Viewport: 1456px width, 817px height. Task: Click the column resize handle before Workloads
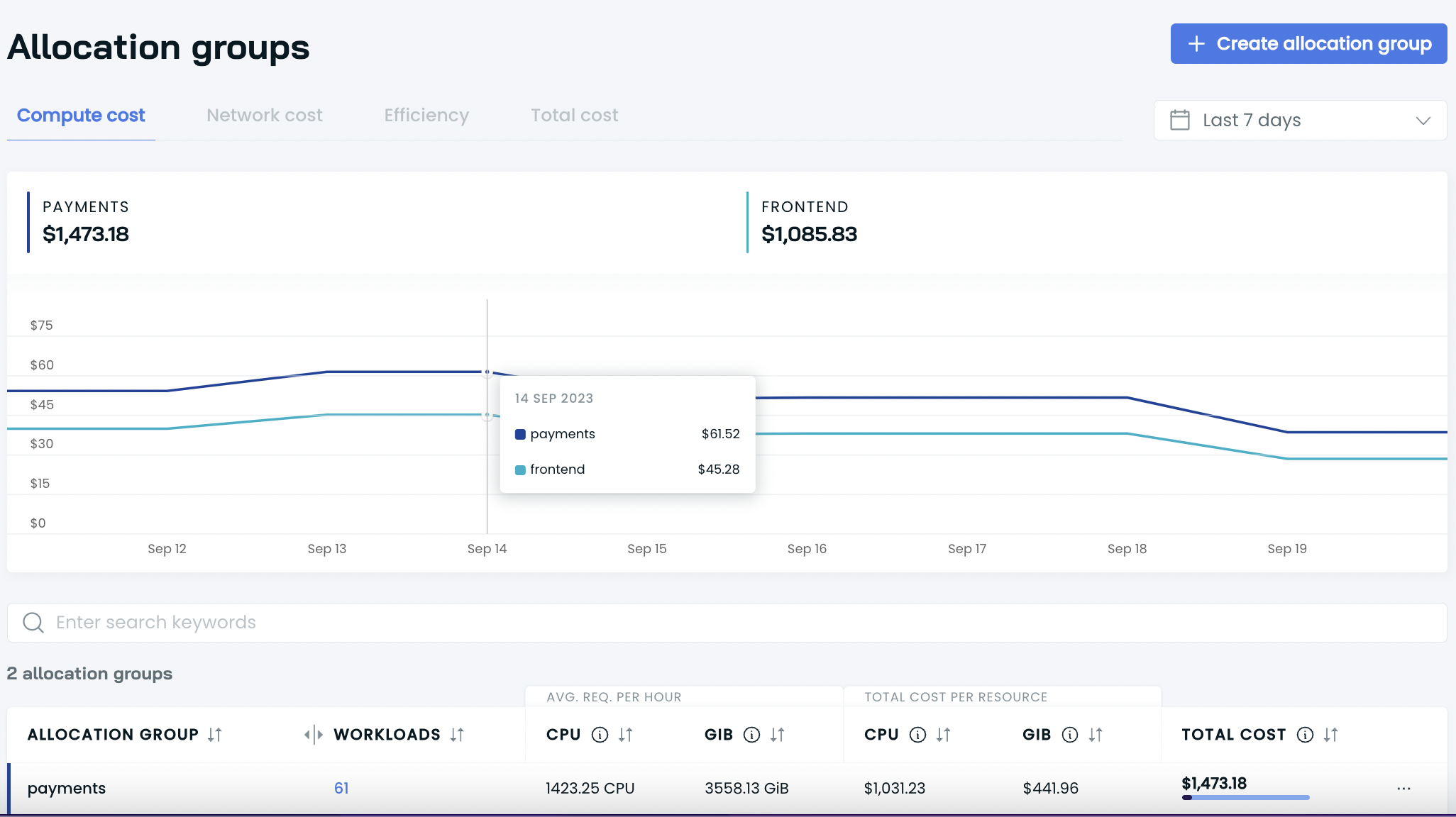pos(313,735)
